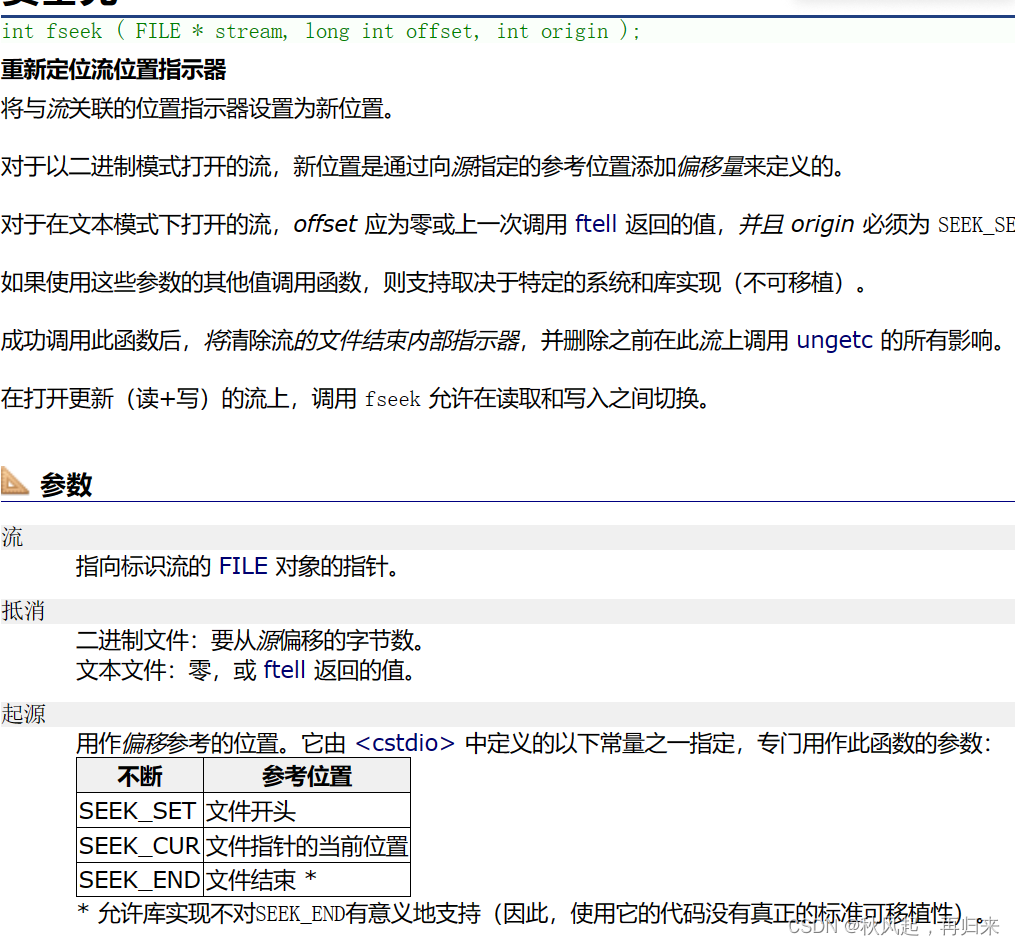Image resolution: width=1015 pixels, height=945 pixels.
Task: Click the 不断 table header
Action: [x=139, y=775]
